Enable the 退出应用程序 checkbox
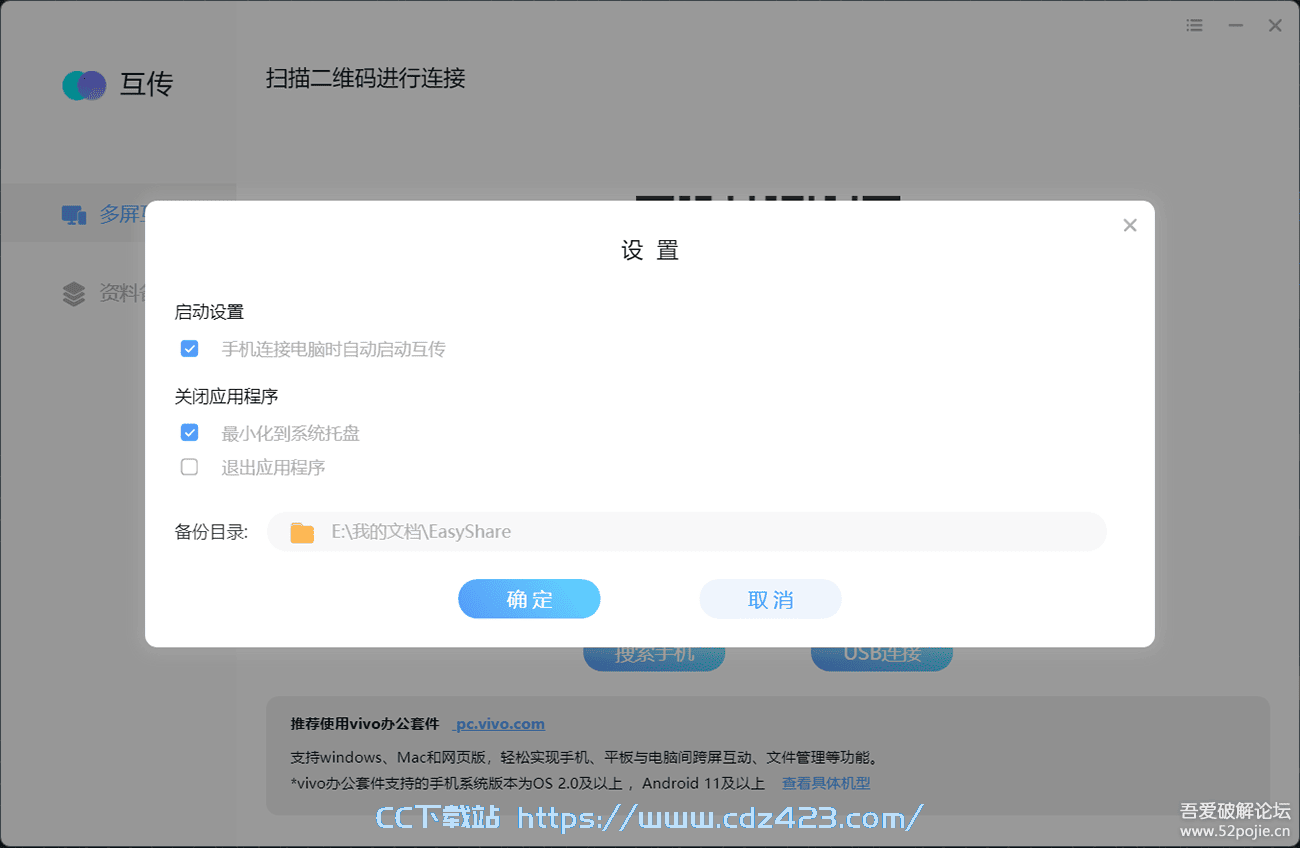Image resolution: width=1300 pixels, height=848 pixels. [189, 467]
